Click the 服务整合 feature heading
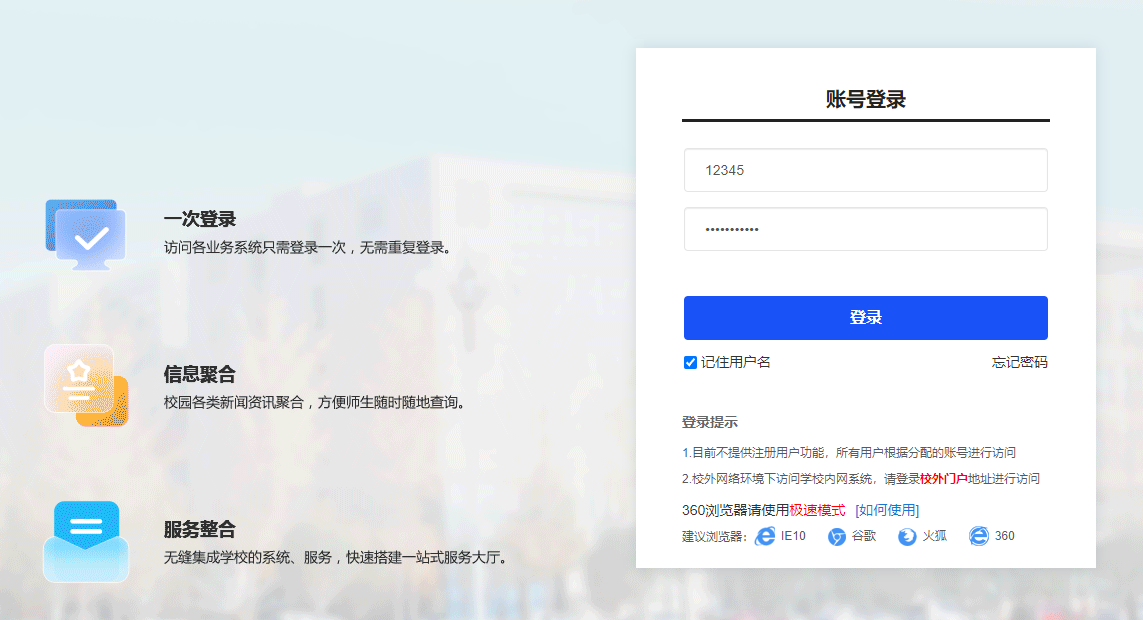The image size is (1143, 620). (x=200, y=530)
